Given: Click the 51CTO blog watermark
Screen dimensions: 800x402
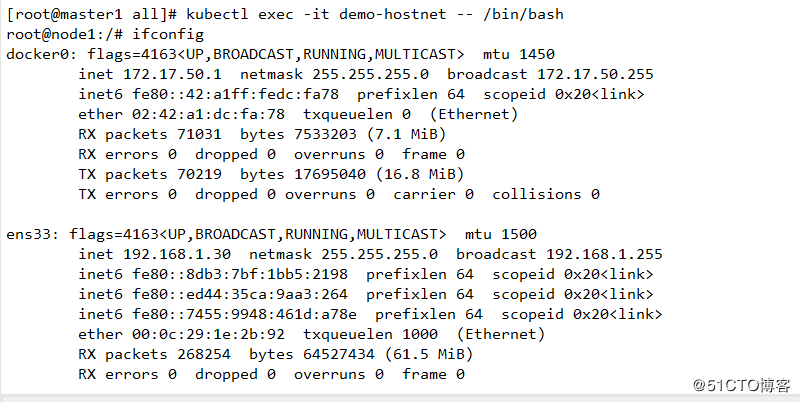Looking at the screenshot, I should tap(741, 385).
